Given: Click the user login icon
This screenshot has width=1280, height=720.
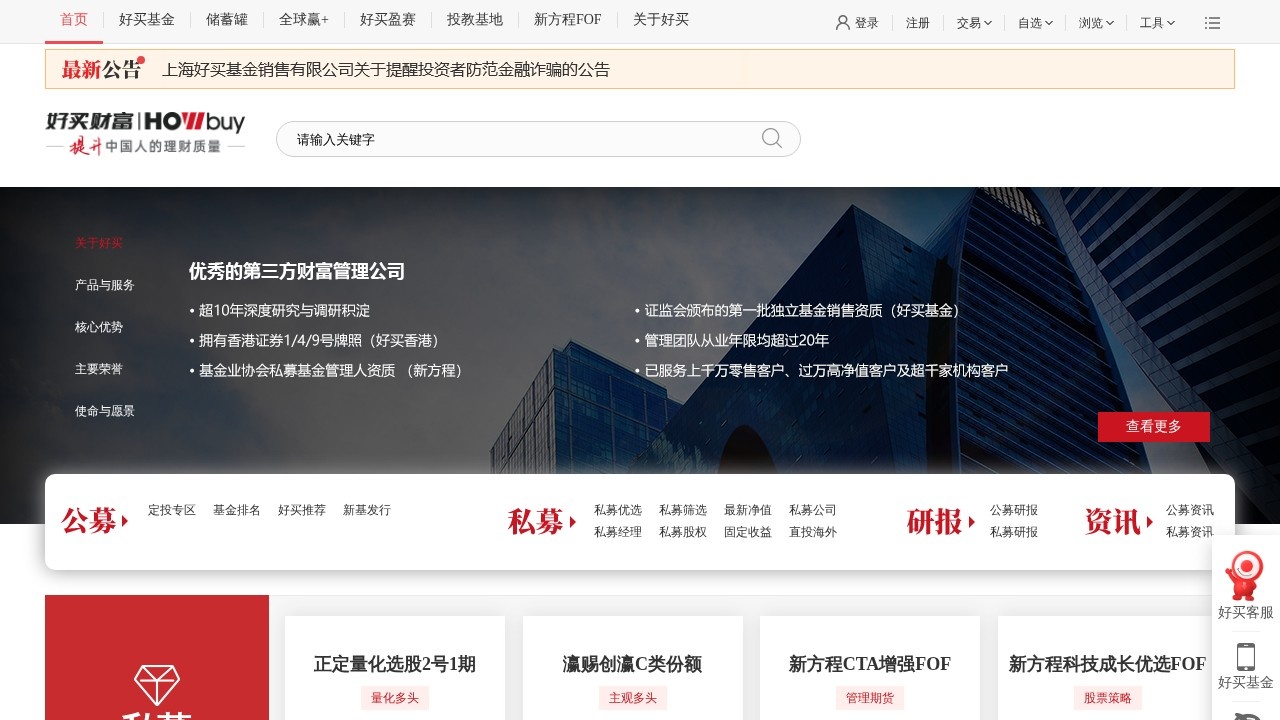Looking at the screenshot, I should coord(843,23).
